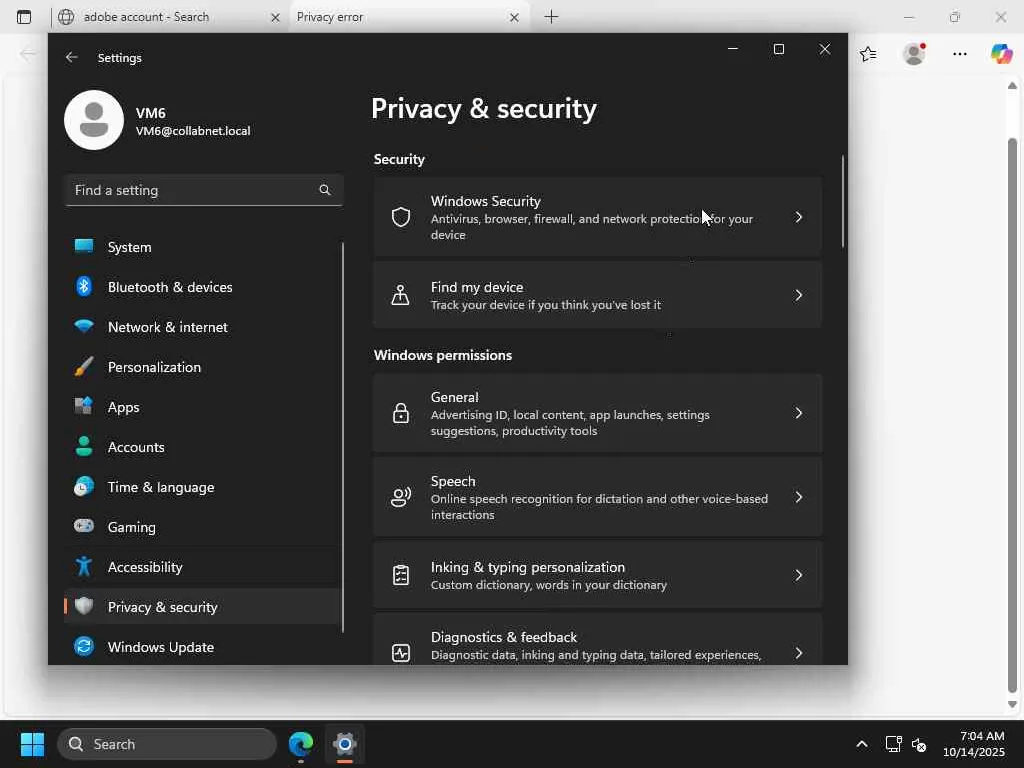Viewport: 1024px width, 768px height.
Task: Click Edge scrollbar down arrow
Action: click(1012, 705)
